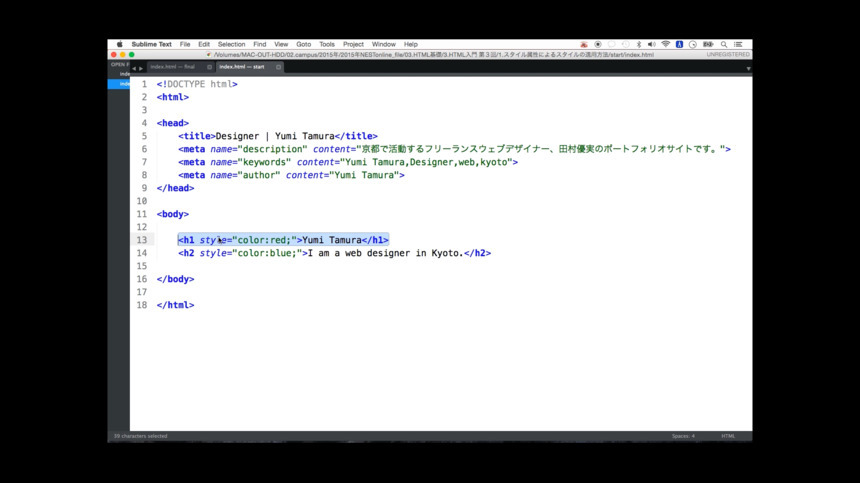Click line number 13 in gutter

point(142,240)
